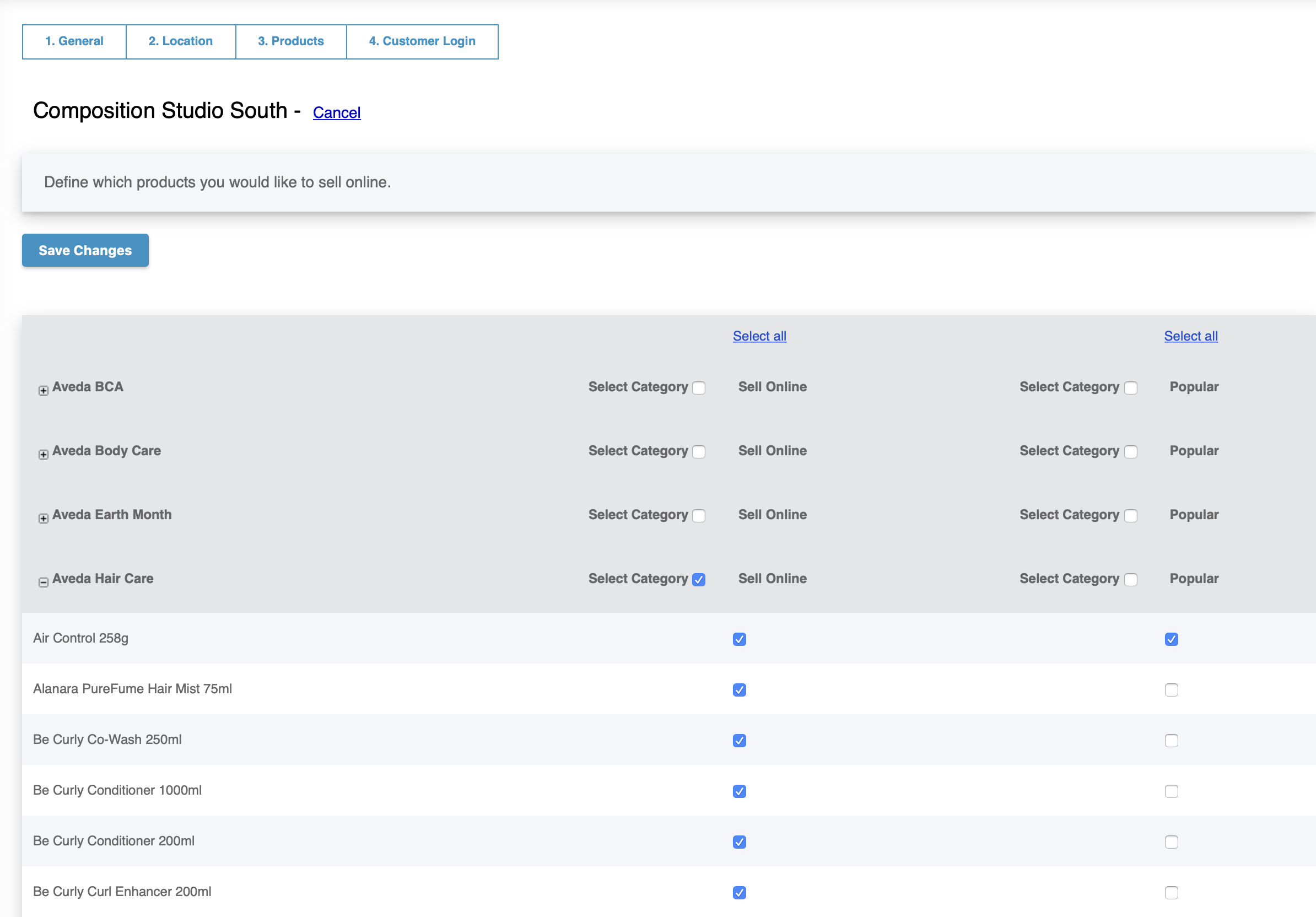
Task: Expand the Aveda Body Care category
Action: click(x=42, y=454)
